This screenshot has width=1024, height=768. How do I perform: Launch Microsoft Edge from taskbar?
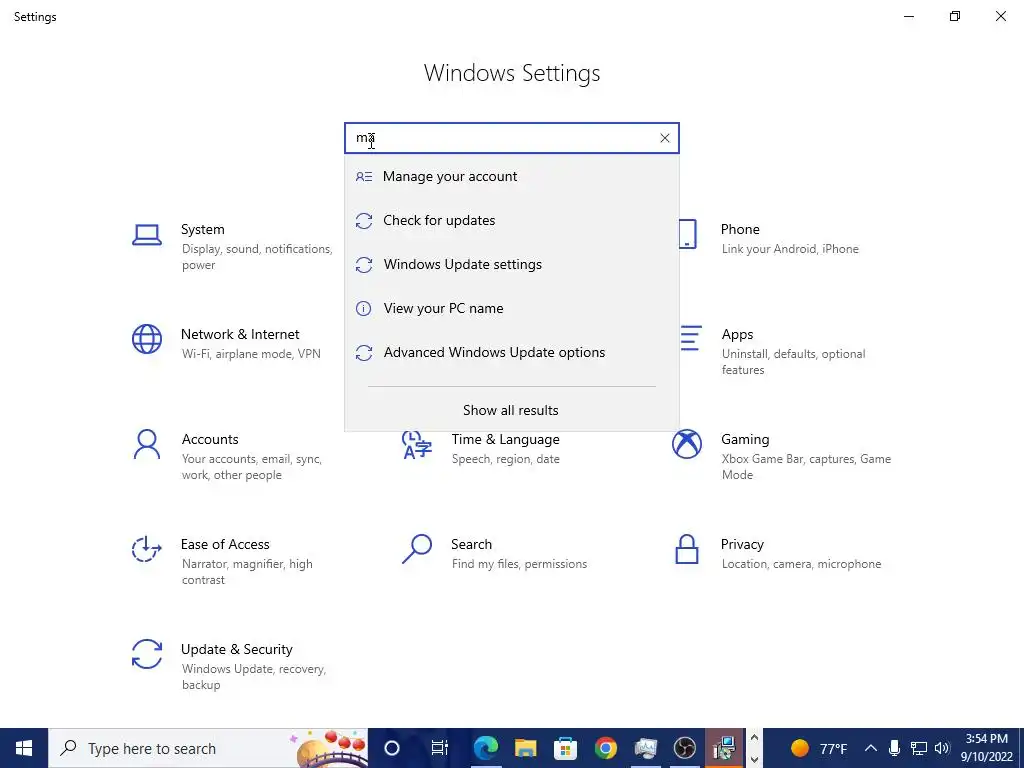click(x=486, y=748)
